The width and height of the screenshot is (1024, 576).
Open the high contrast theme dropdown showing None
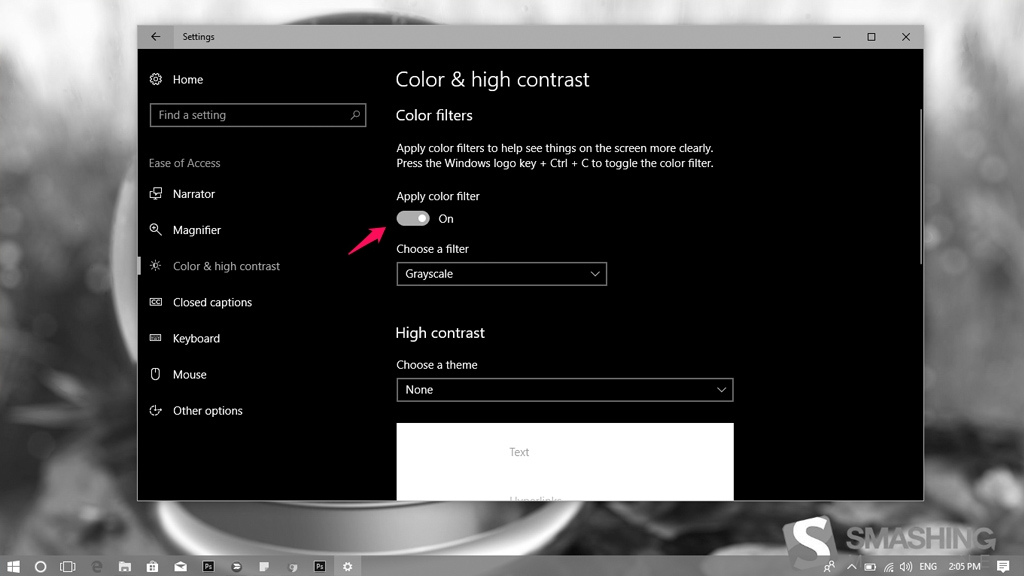point(565,390)
